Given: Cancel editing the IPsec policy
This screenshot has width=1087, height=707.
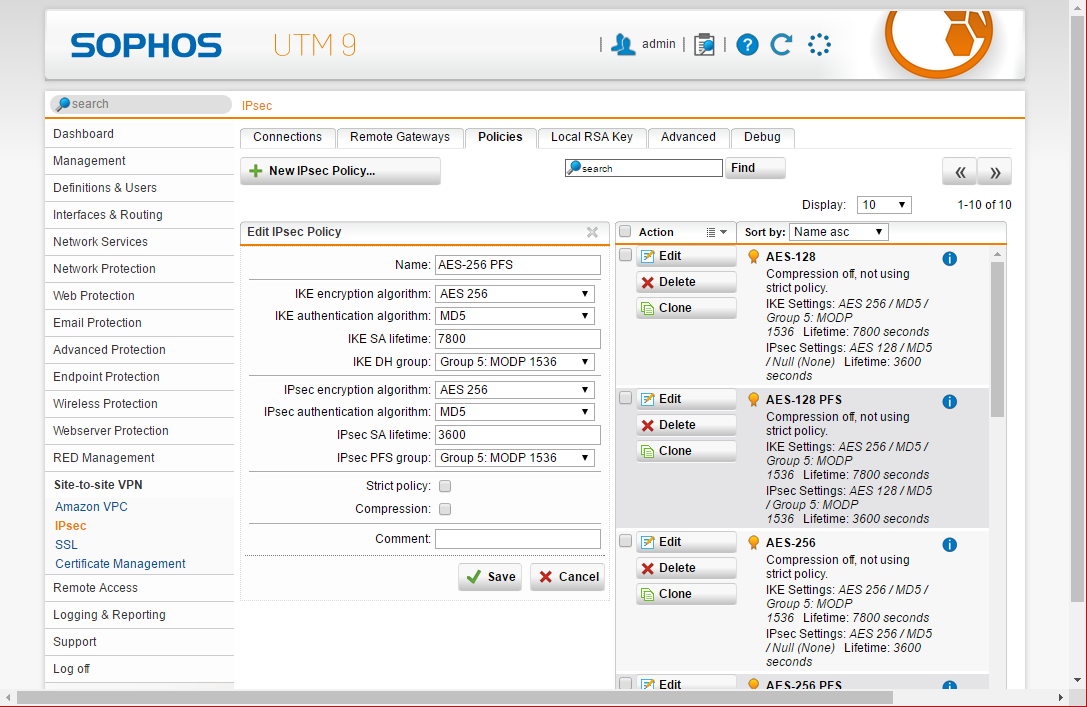Looking at the screenshot, I should click(x=568, y=577).
